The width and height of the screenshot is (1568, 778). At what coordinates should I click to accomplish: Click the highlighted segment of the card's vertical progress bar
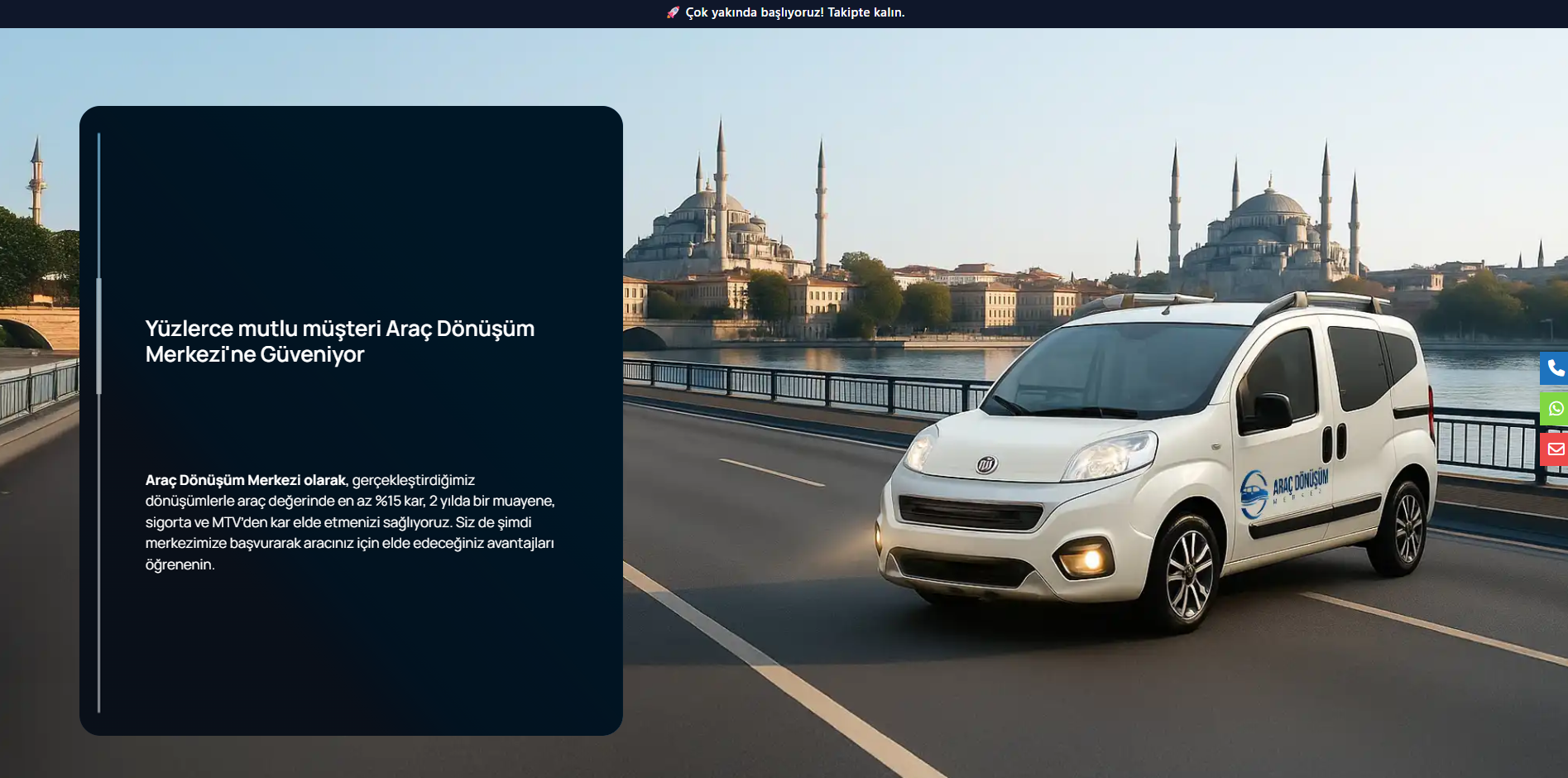click(x=99, y=335)
